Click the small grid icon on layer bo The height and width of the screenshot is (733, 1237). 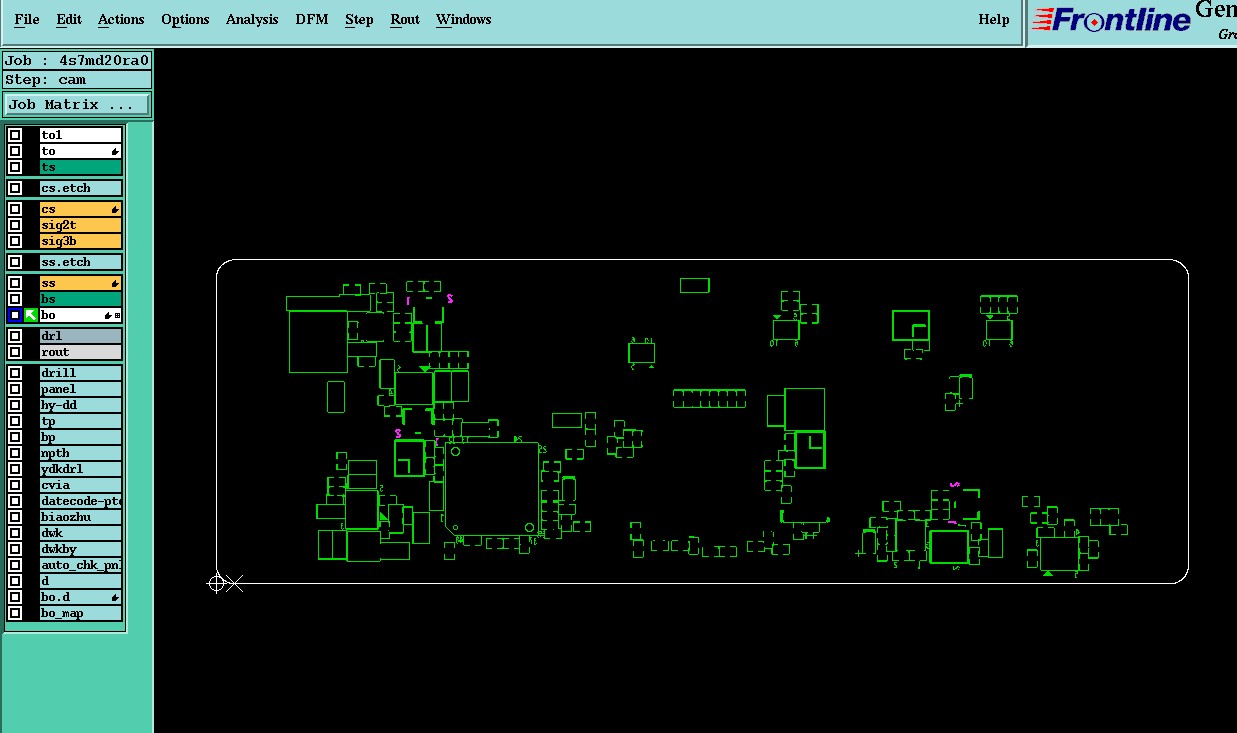tap(118, 316)
